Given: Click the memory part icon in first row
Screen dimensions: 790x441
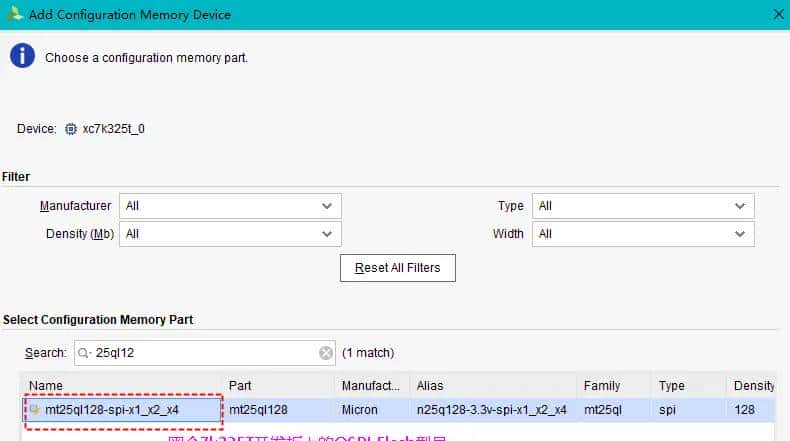Looking at the screenshot, I should [35, 409].
